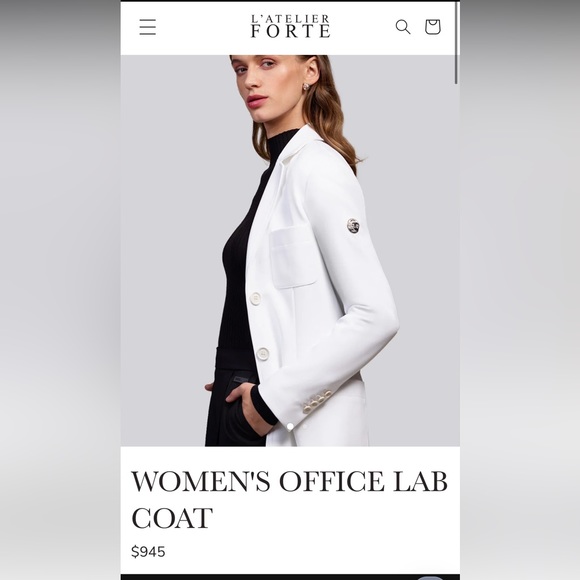Click the model's pearl earring in photo
Image resolution: width=580 pixels, height=580 pixels.
pyautogui.click(x=306, y=87)
